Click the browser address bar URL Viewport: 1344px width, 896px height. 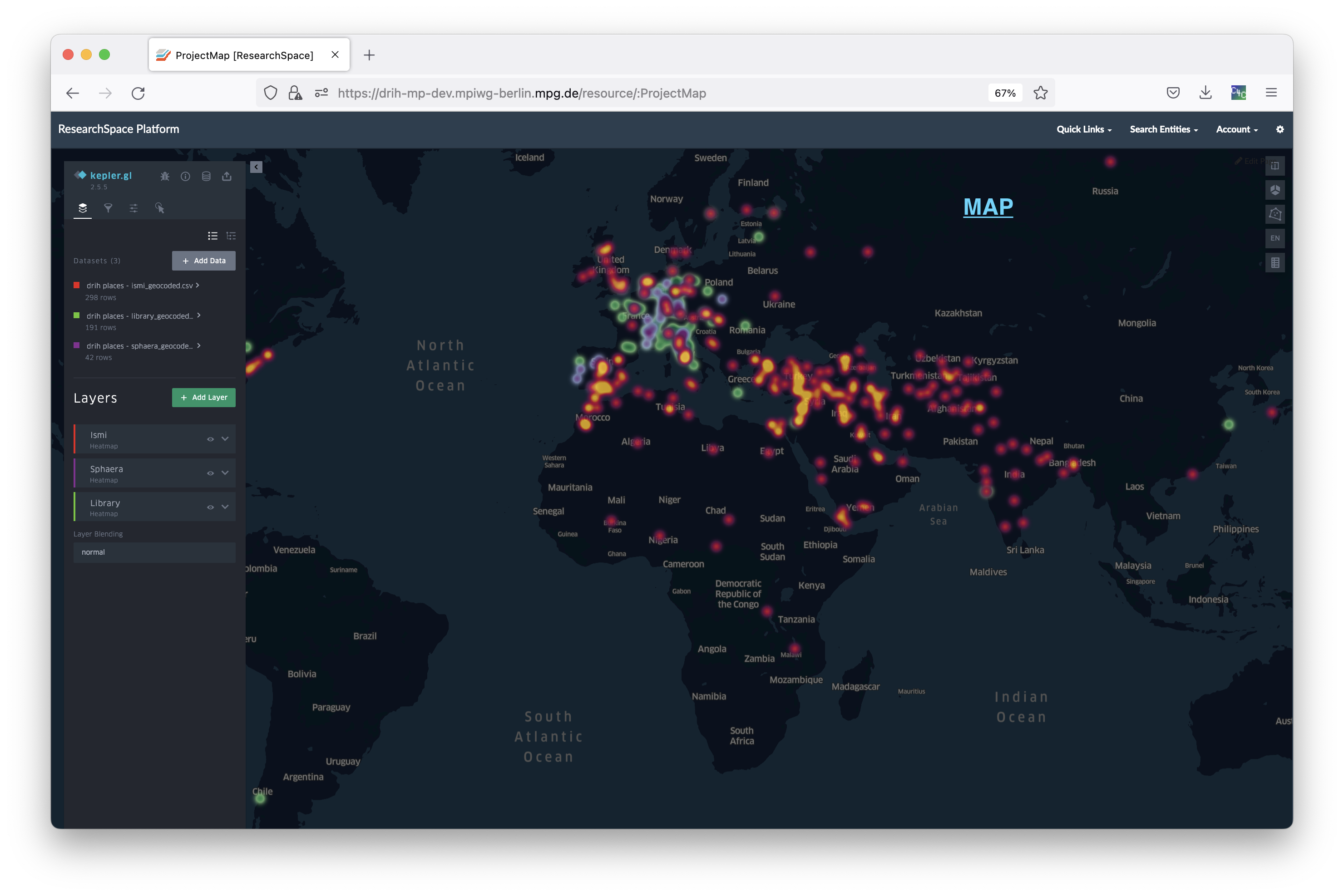(x=522, y=93)
